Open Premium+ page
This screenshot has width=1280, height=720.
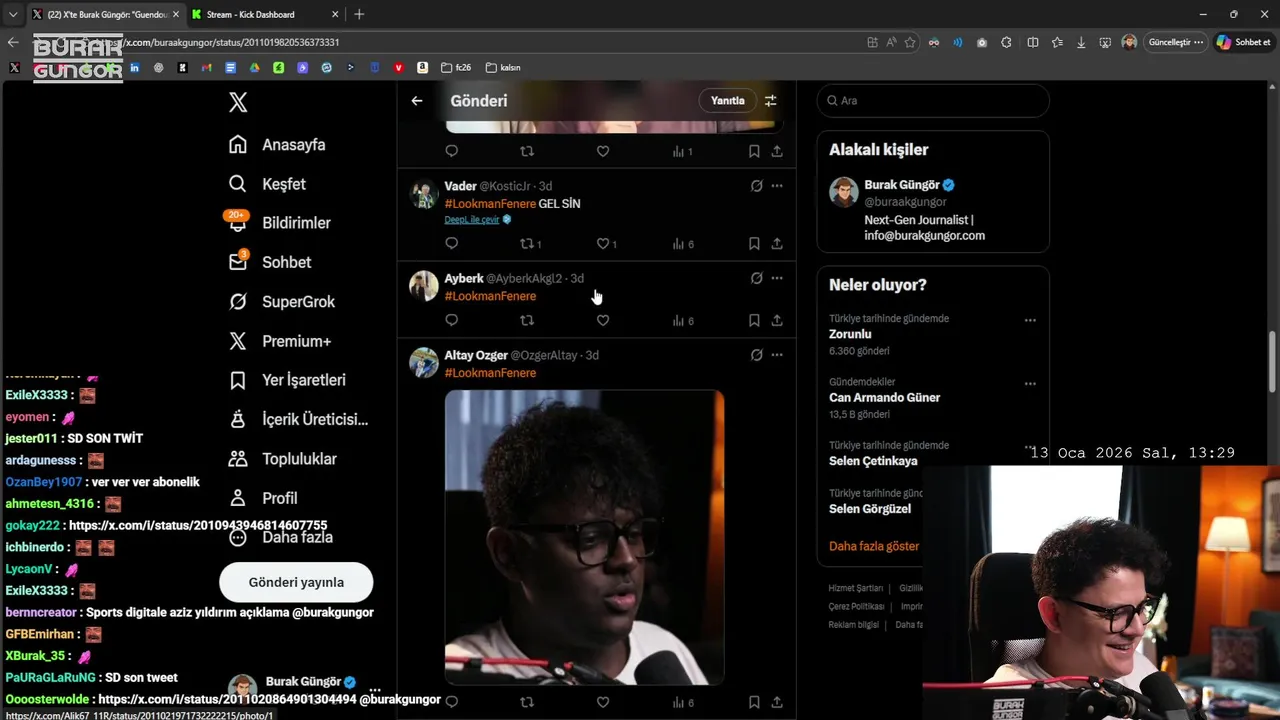click(x=280, y=341)
